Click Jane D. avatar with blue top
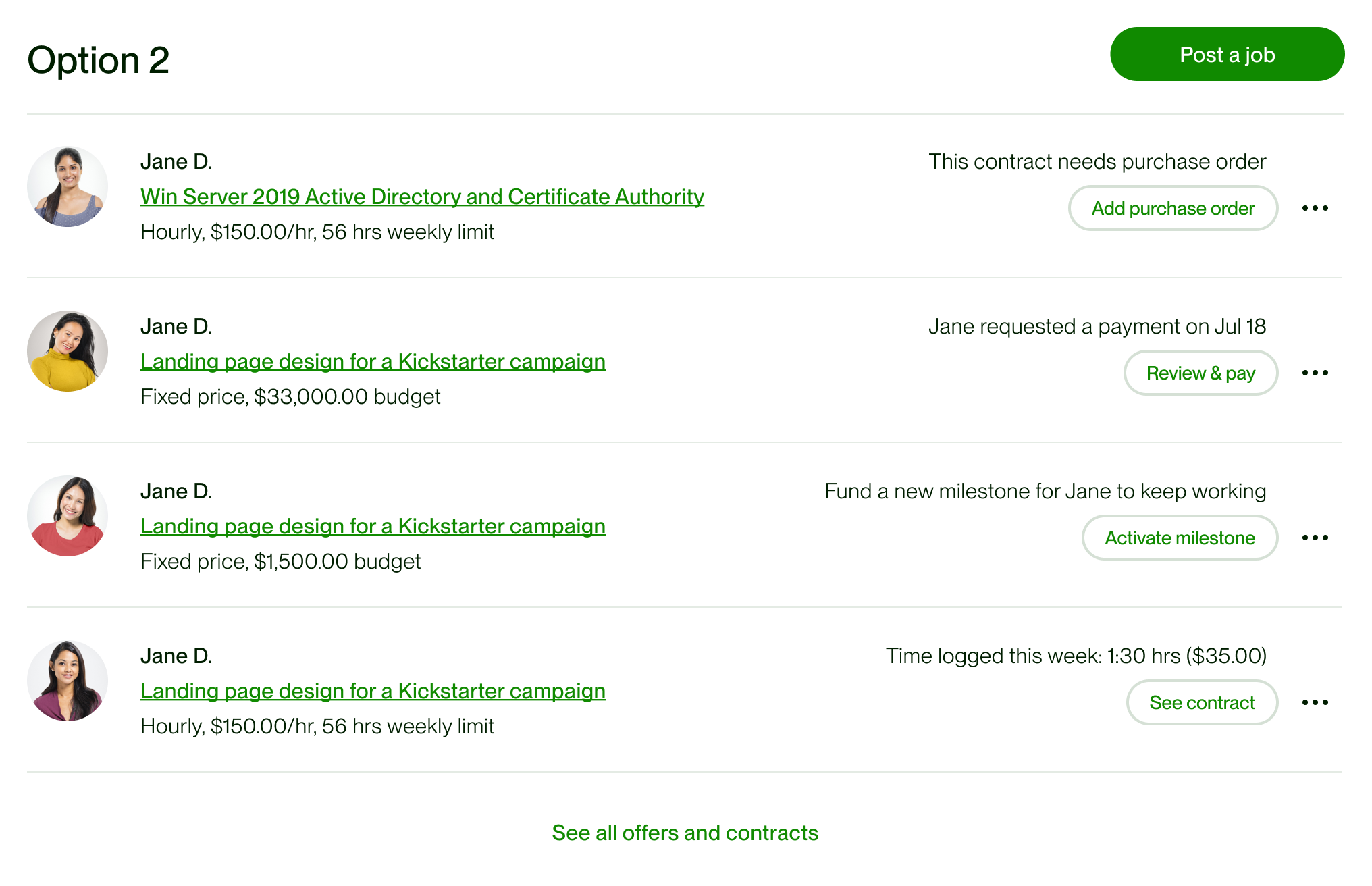 tap(68, 186)
